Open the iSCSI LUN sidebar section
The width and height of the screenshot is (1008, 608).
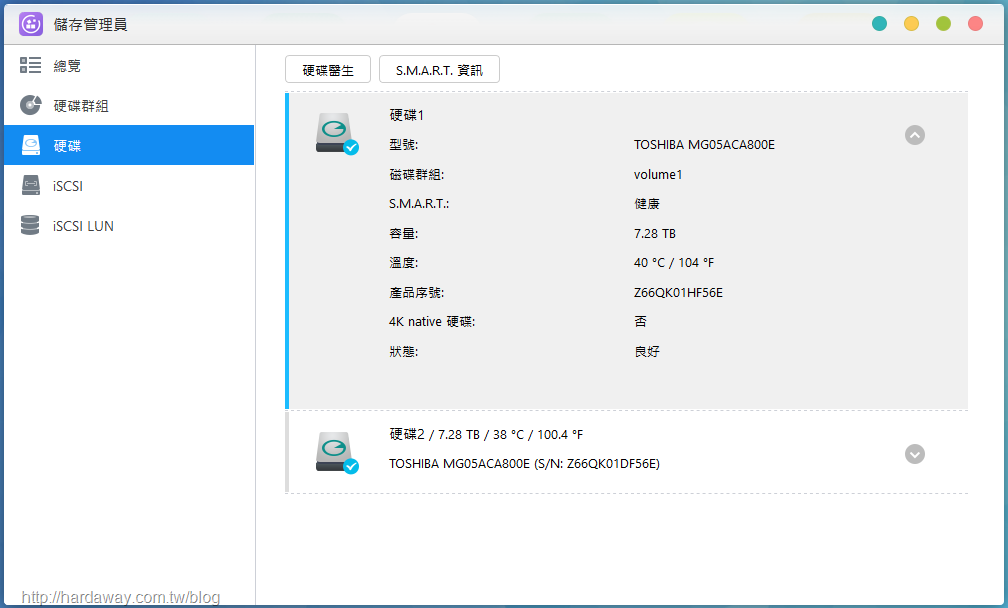[x=129, y=226]
